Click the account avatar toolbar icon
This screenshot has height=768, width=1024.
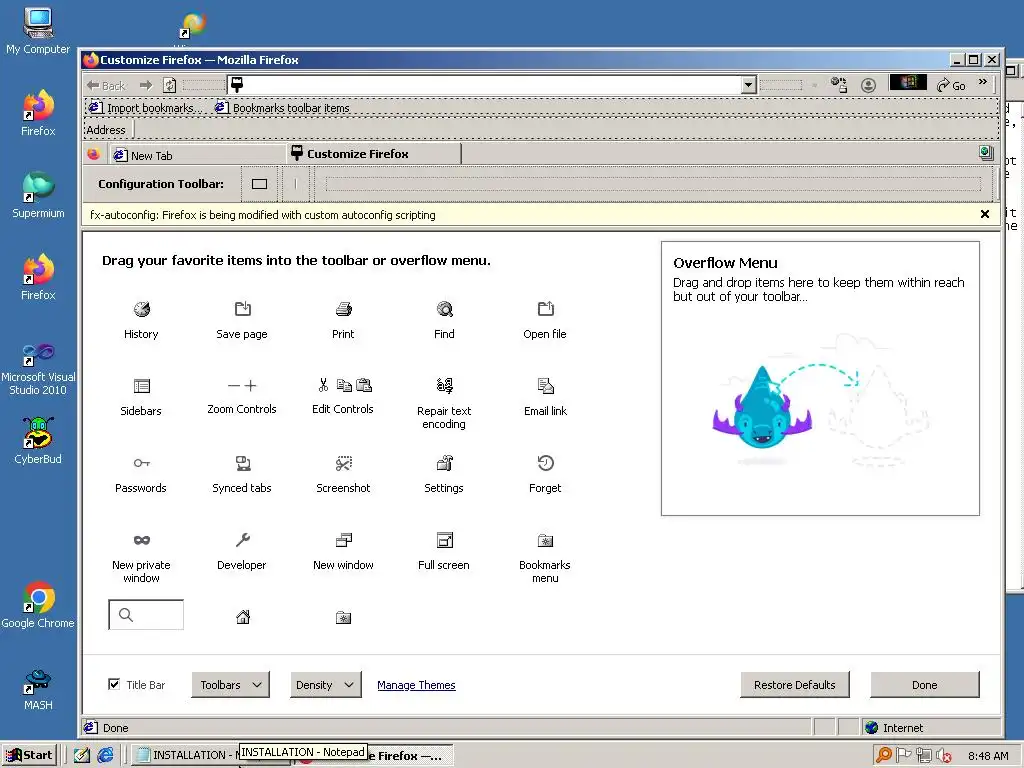pos(868,85)
